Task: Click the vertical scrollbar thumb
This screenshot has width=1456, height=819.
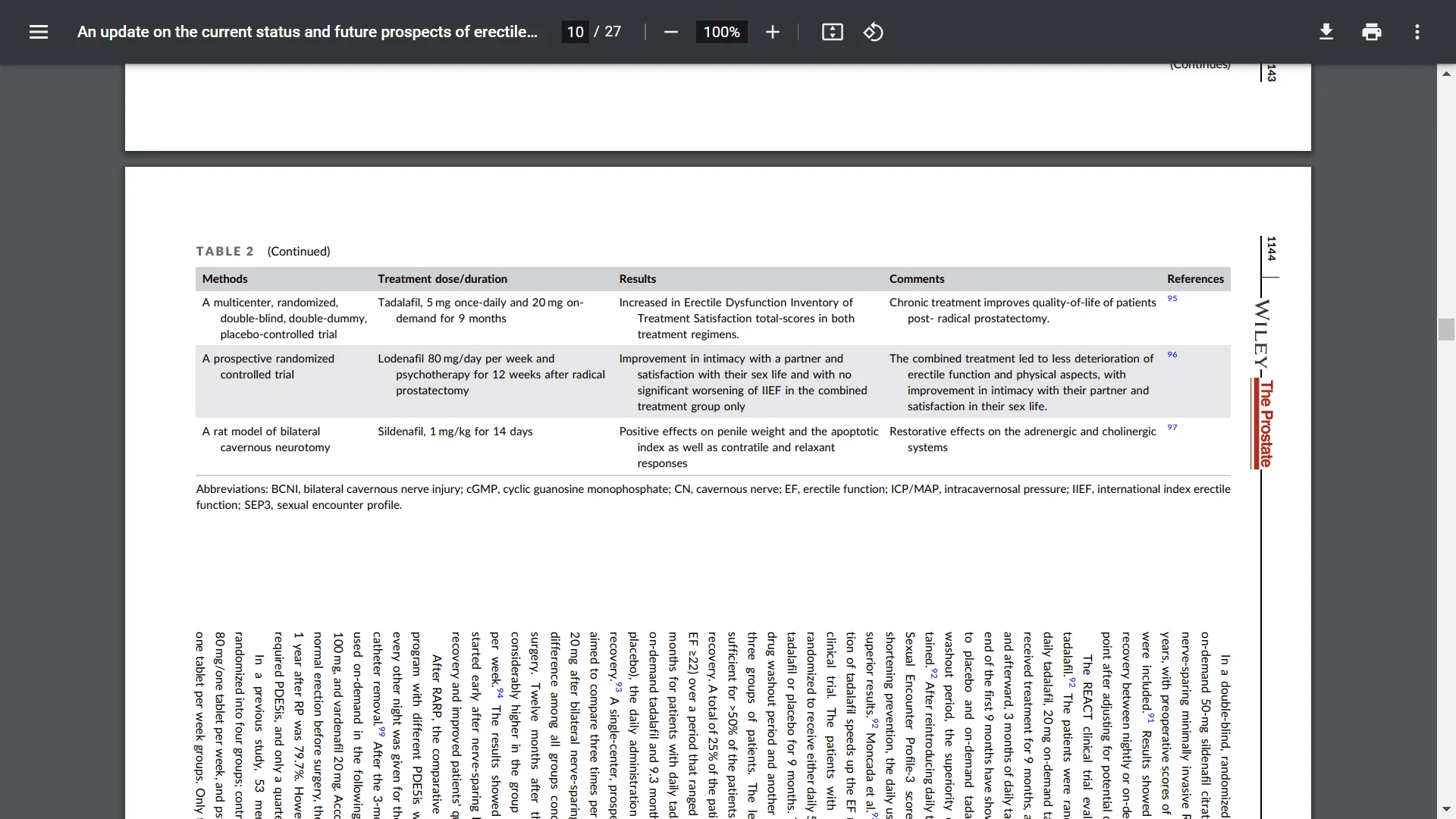Action: pos(1445,329)
